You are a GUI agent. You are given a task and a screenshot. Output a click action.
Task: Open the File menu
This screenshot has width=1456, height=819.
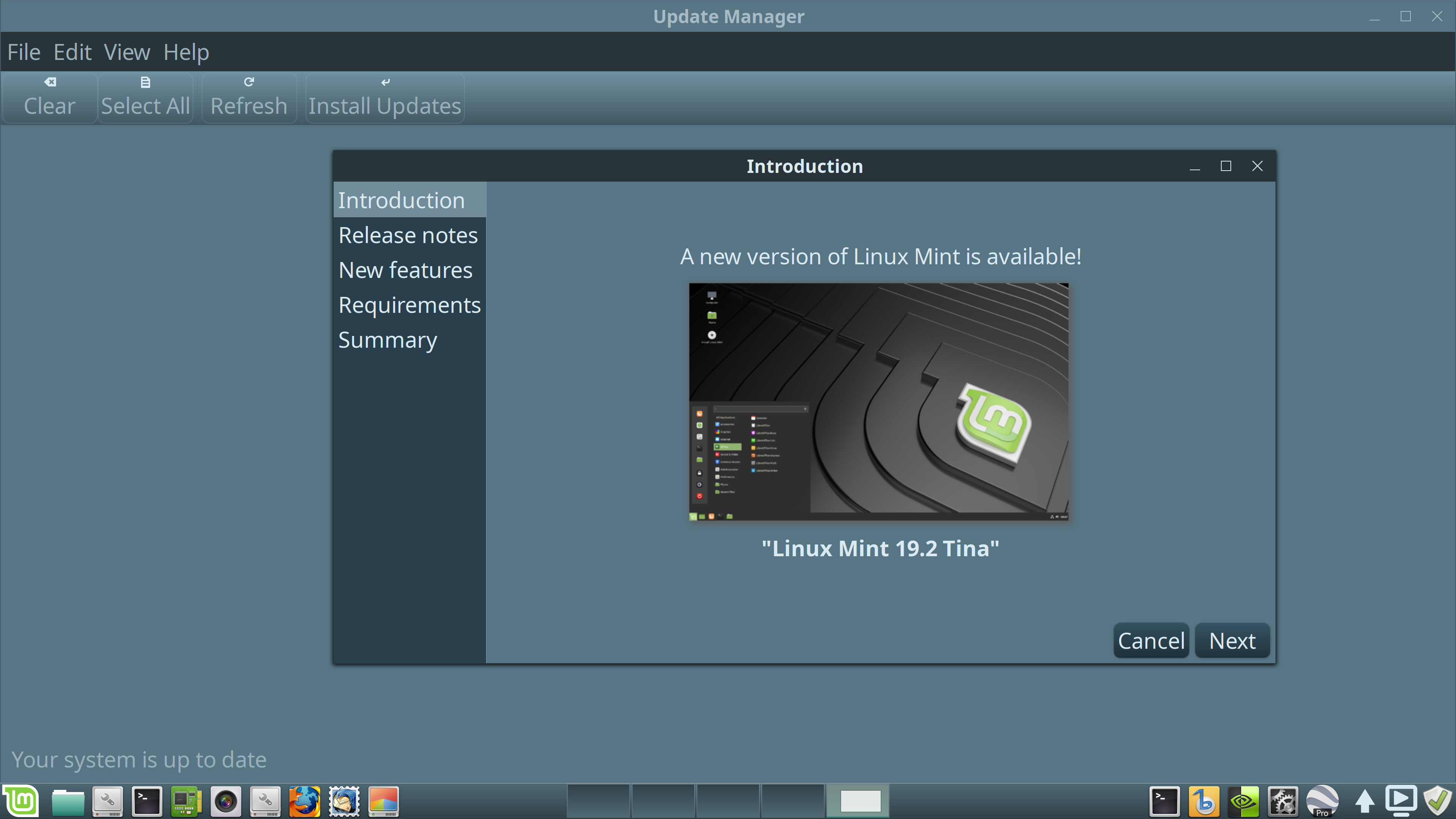(24, 53)
